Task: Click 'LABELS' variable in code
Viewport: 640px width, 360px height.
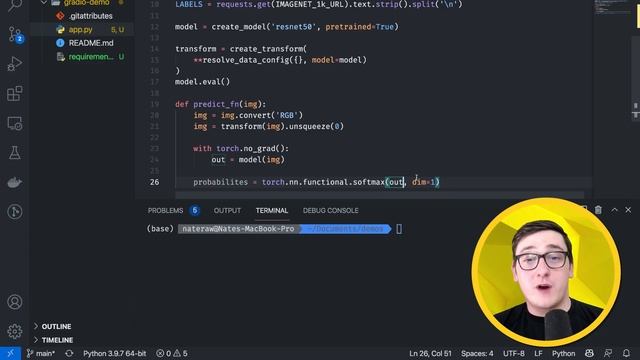Action: pos(189,4)
